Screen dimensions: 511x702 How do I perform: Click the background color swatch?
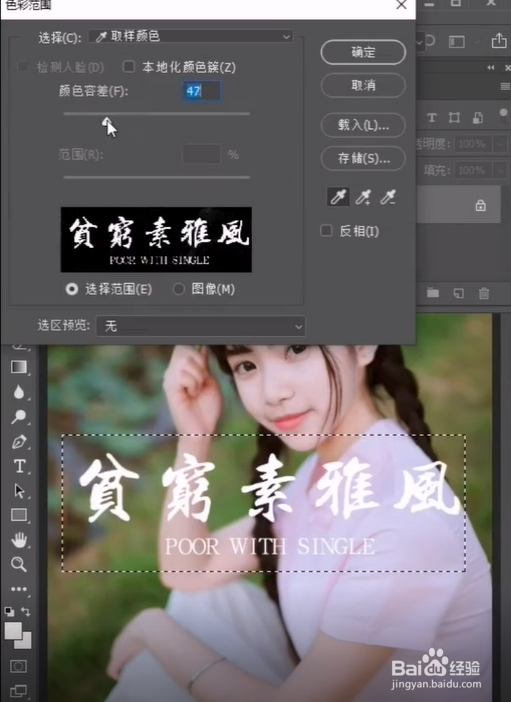[x=26, y=643]
